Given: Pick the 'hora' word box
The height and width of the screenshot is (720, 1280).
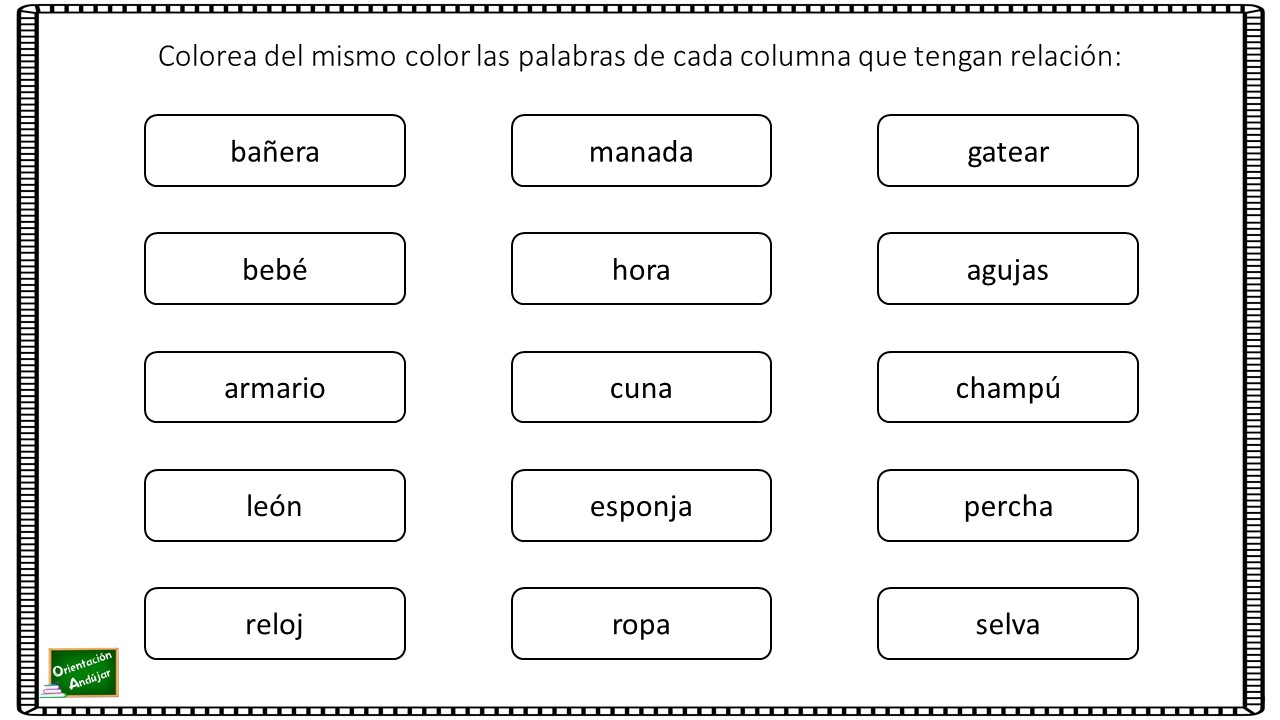Looking at the screenshot, I should [641, 269].
